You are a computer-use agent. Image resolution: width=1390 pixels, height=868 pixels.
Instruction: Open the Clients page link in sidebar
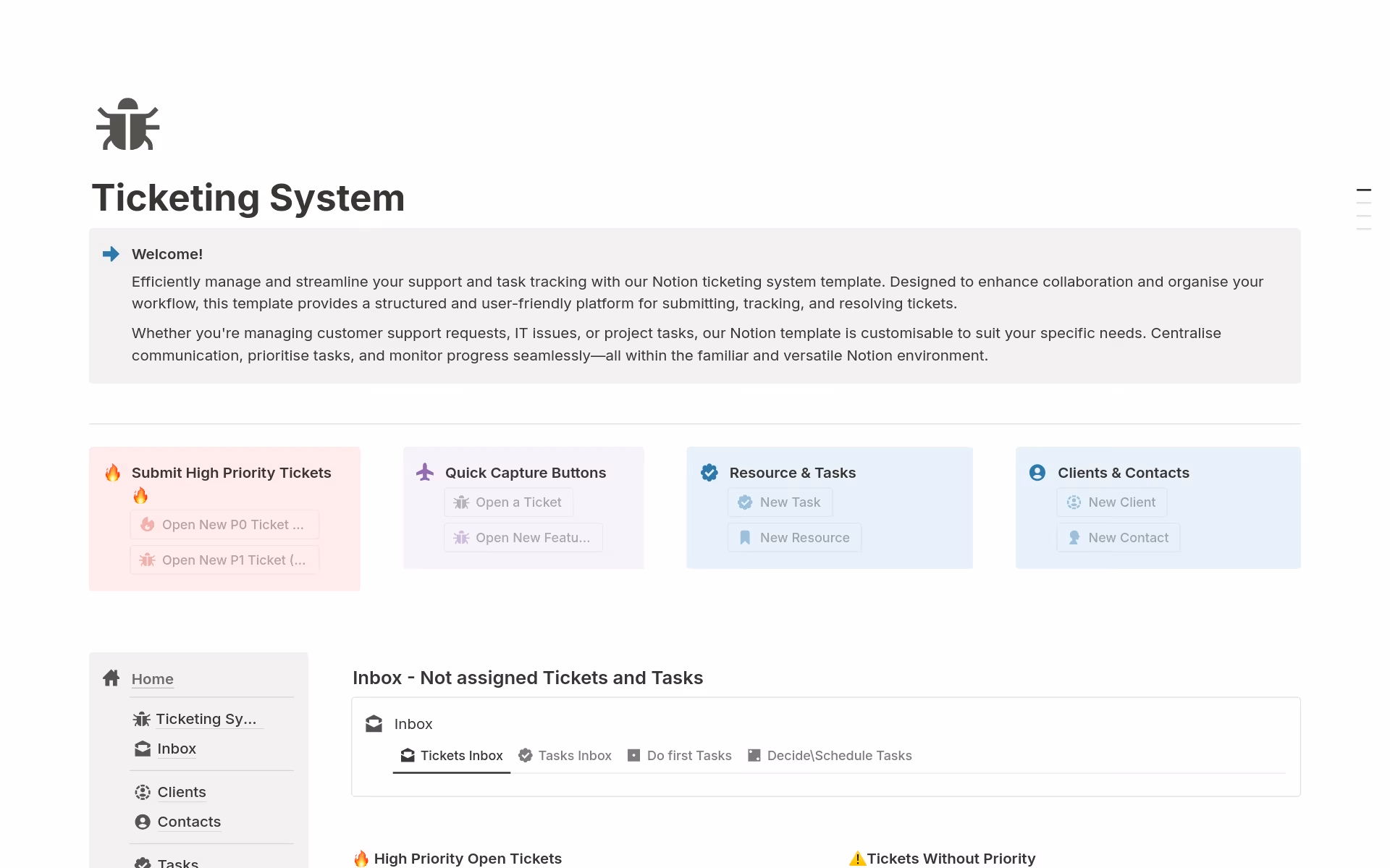coord(181,792)
